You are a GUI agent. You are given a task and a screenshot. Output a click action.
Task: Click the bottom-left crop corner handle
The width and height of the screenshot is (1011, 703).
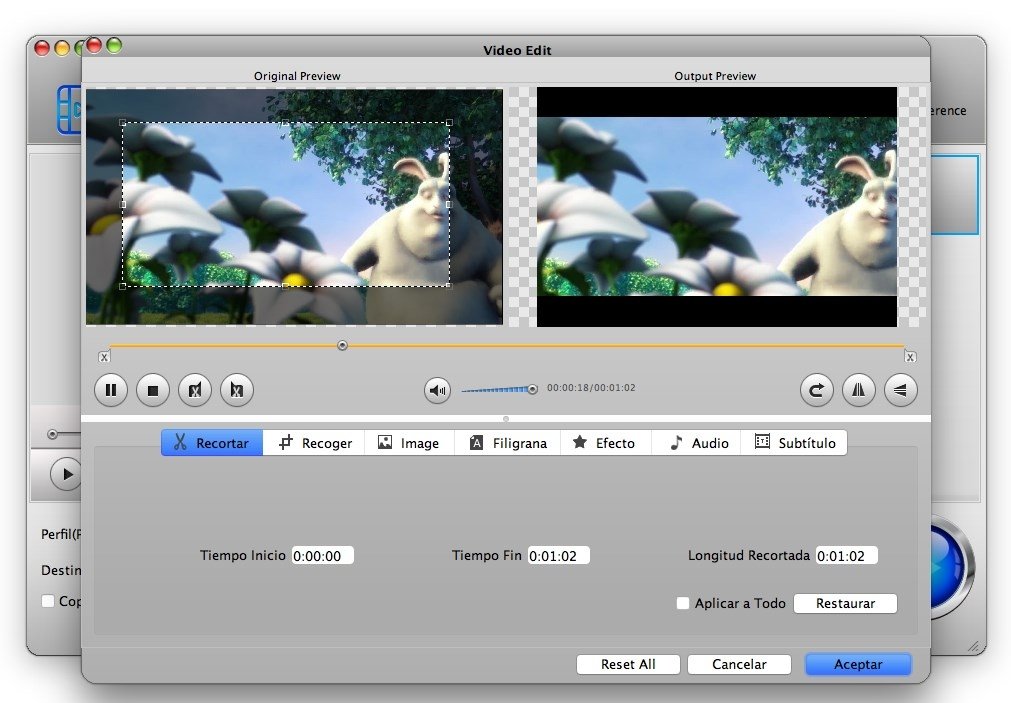point(123,286)
